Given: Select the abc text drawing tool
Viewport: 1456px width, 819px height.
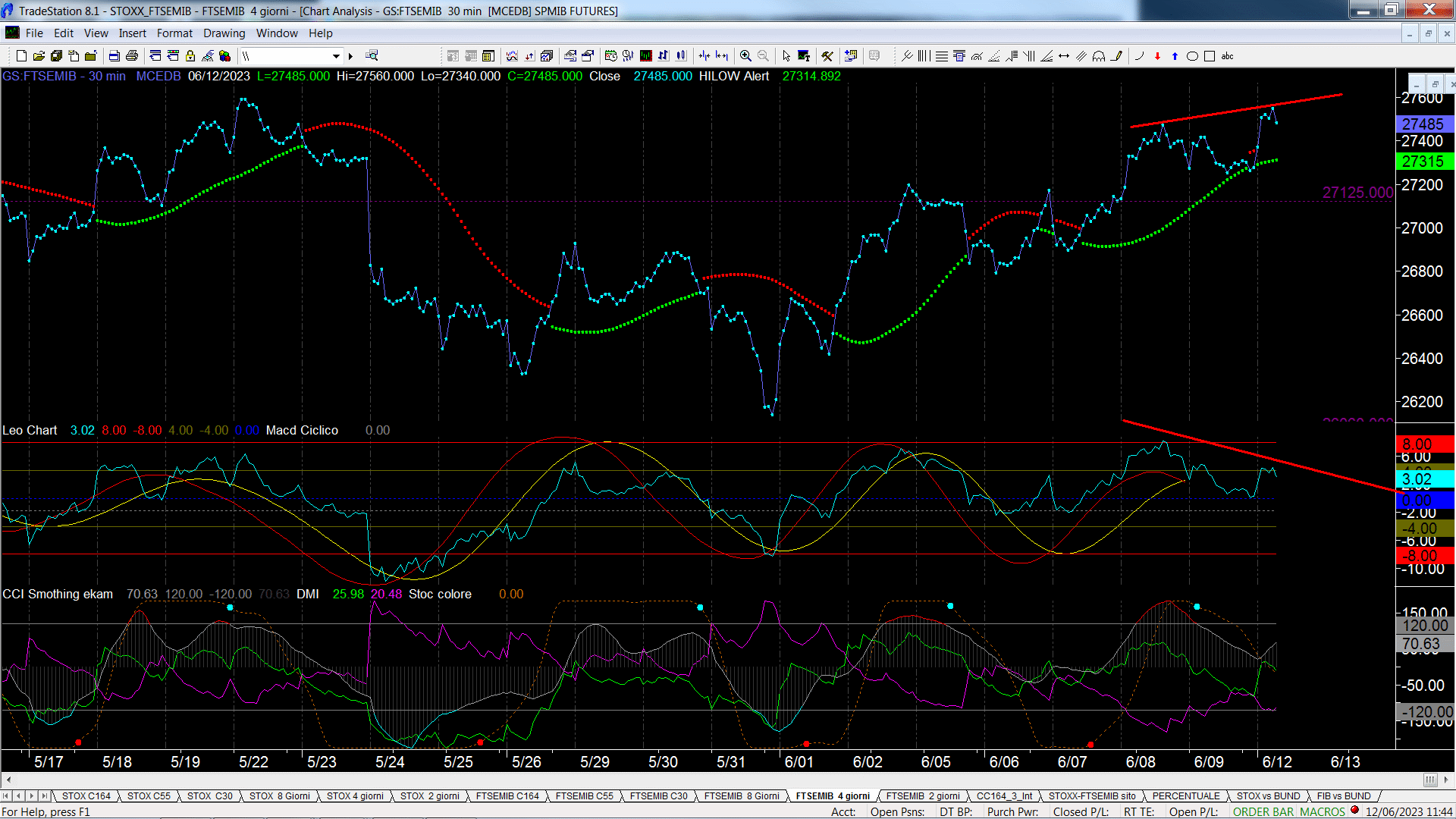Looking at the screenshot, I should [x=1227, y=56].
